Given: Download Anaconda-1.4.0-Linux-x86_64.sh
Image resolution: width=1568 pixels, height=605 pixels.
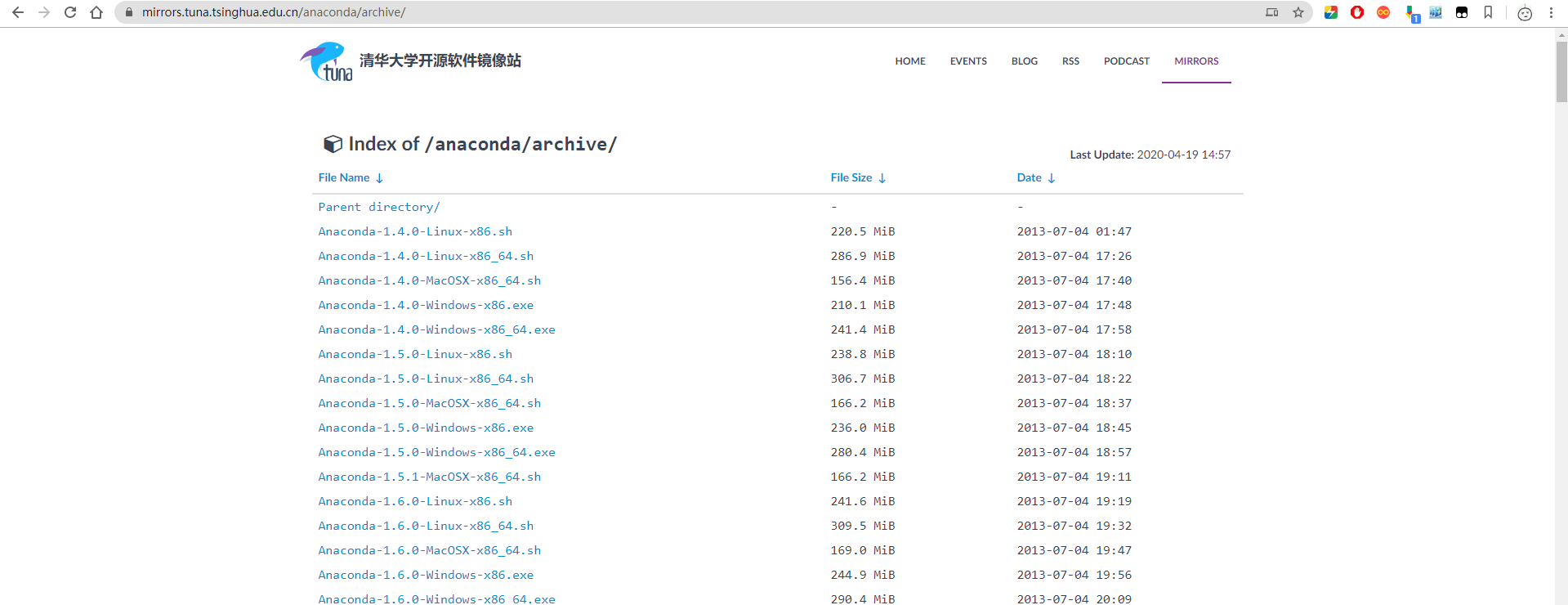Looking at the screenshot, I should click(426, 256).
